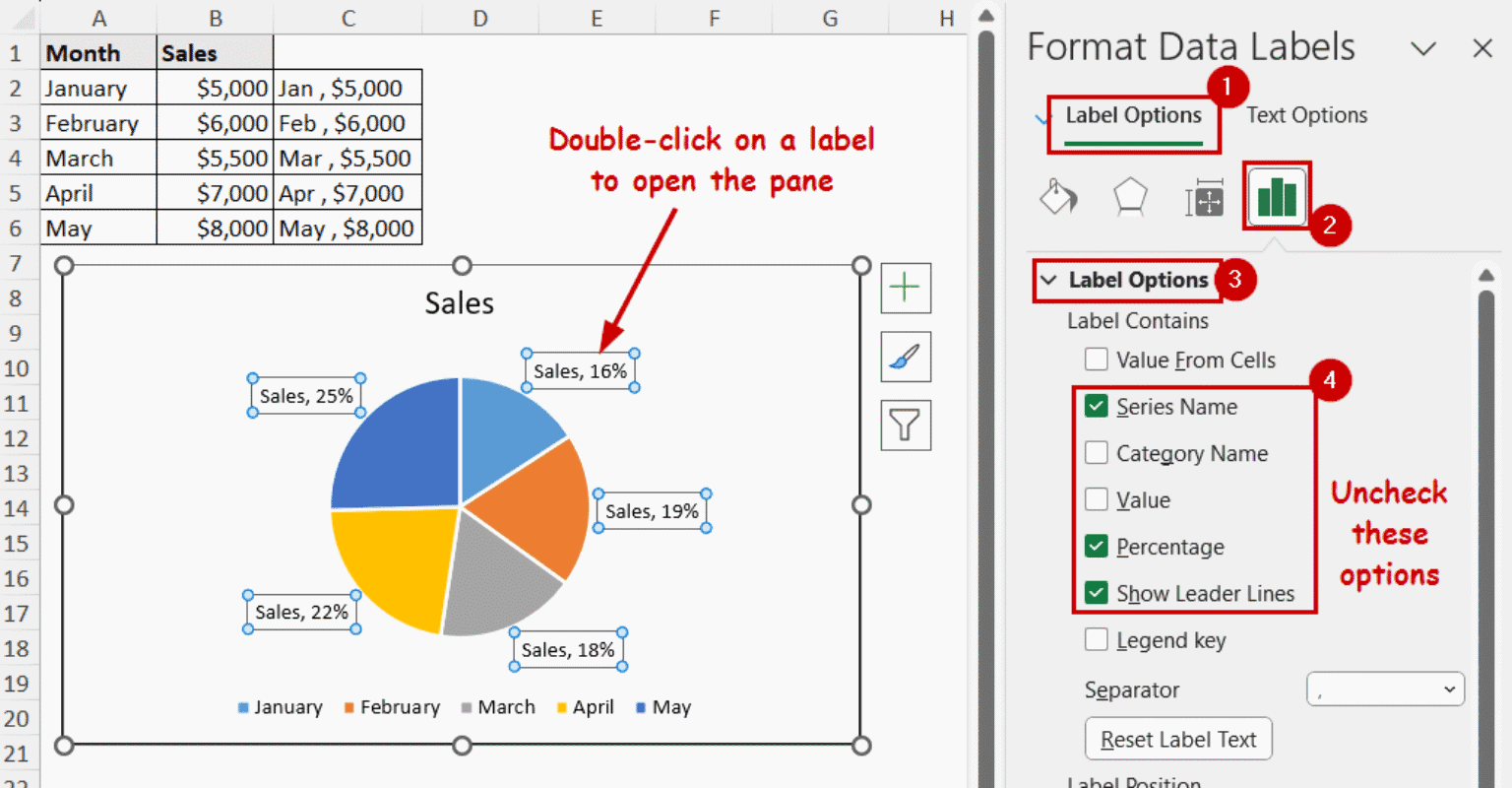Open the Chart Styles paintbrush button
The image size is (1512, 788).
pyautogui.click(x=905, y=357)
